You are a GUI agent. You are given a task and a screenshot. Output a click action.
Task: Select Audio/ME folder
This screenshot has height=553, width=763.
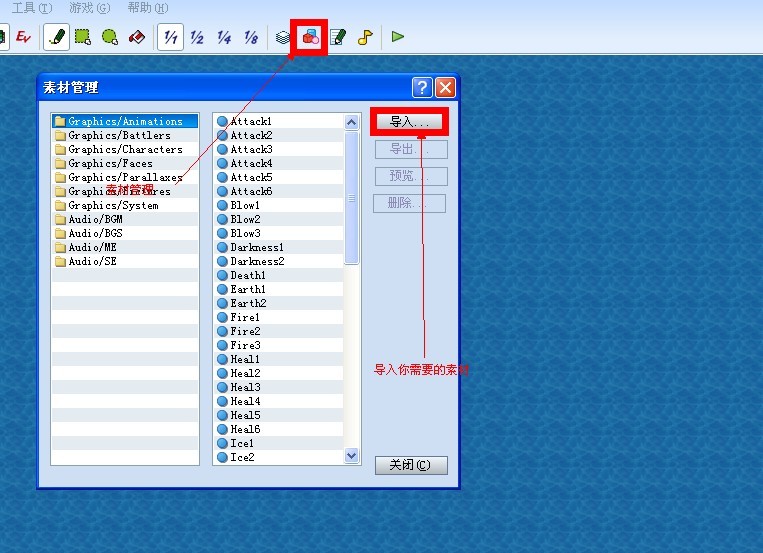pyautogui.click(x=125, y=247)
